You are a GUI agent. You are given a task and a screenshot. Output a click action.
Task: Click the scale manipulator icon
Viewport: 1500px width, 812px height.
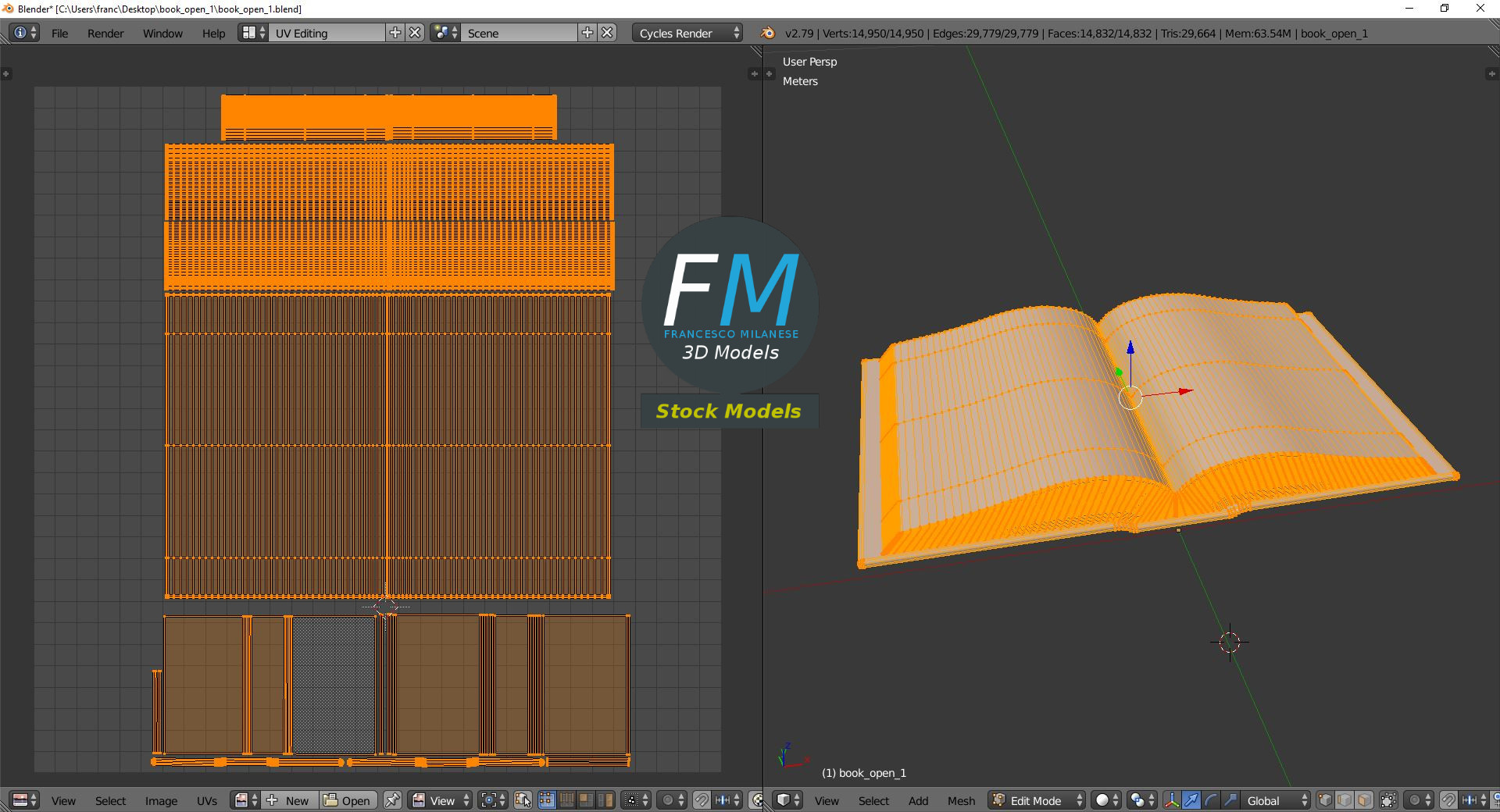click(1230, 800)
